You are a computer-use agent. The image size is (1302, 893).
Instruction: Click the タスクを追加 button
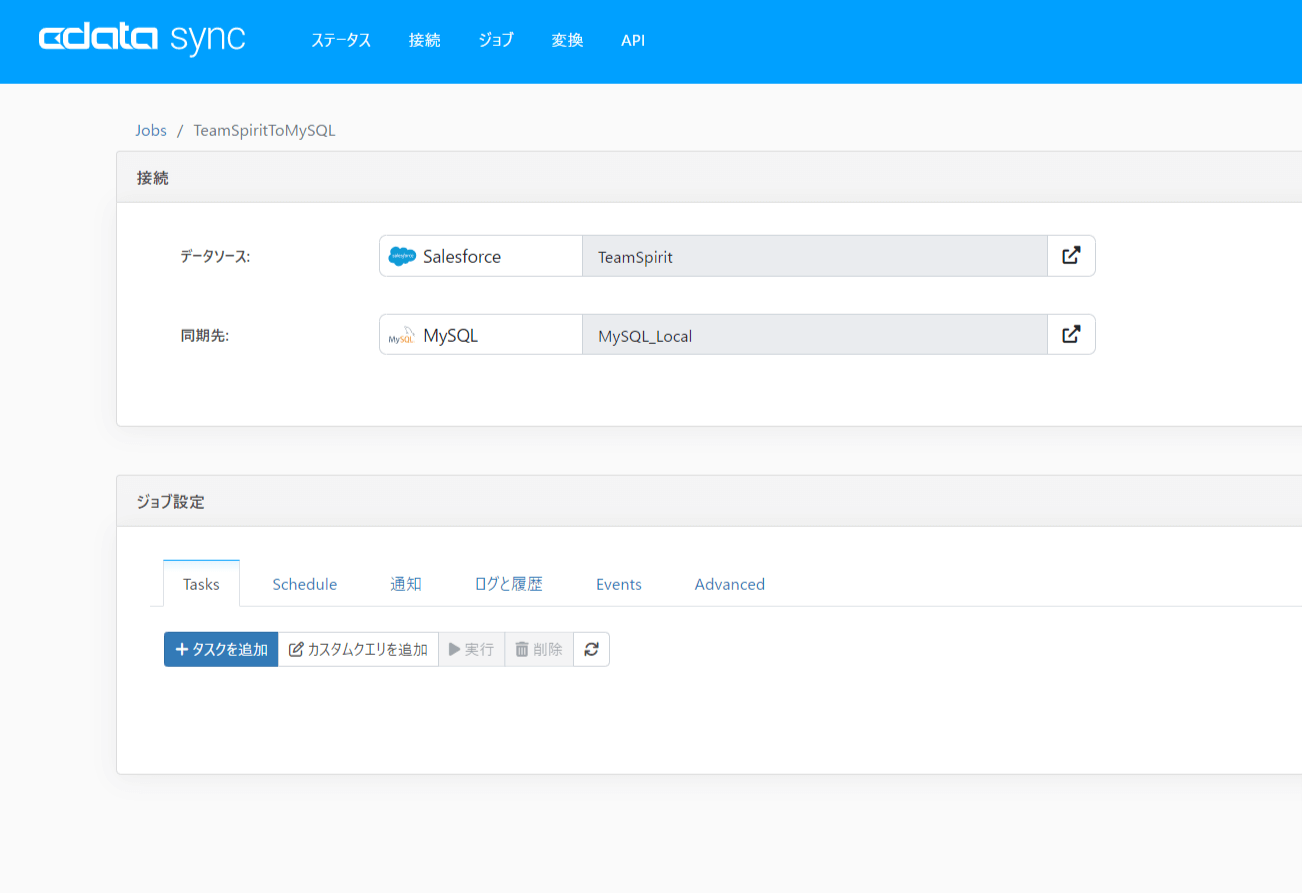click(x=221, y=649)
